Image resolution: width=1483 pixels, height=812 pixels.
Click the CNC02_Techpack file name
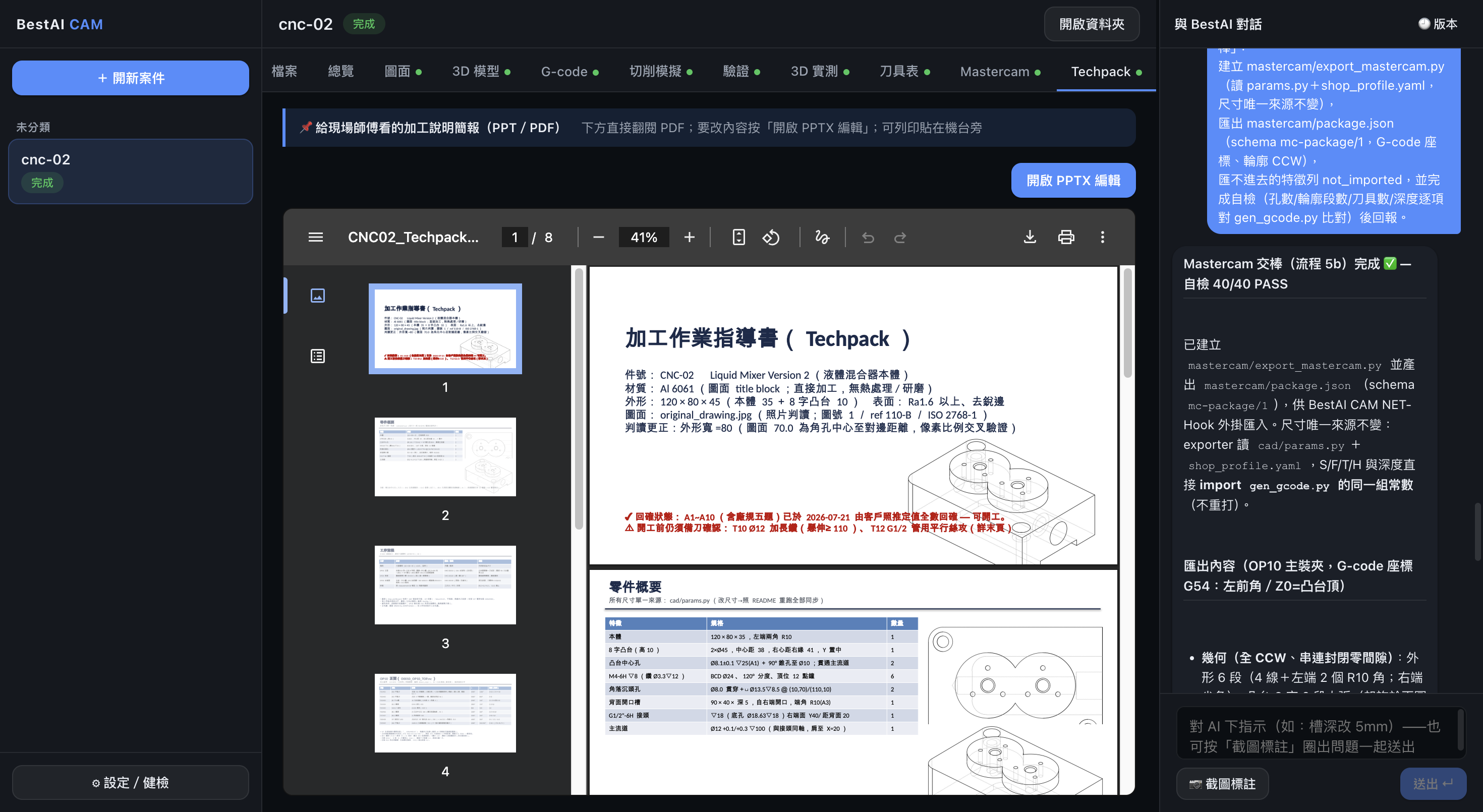click(x=413, y=237)
